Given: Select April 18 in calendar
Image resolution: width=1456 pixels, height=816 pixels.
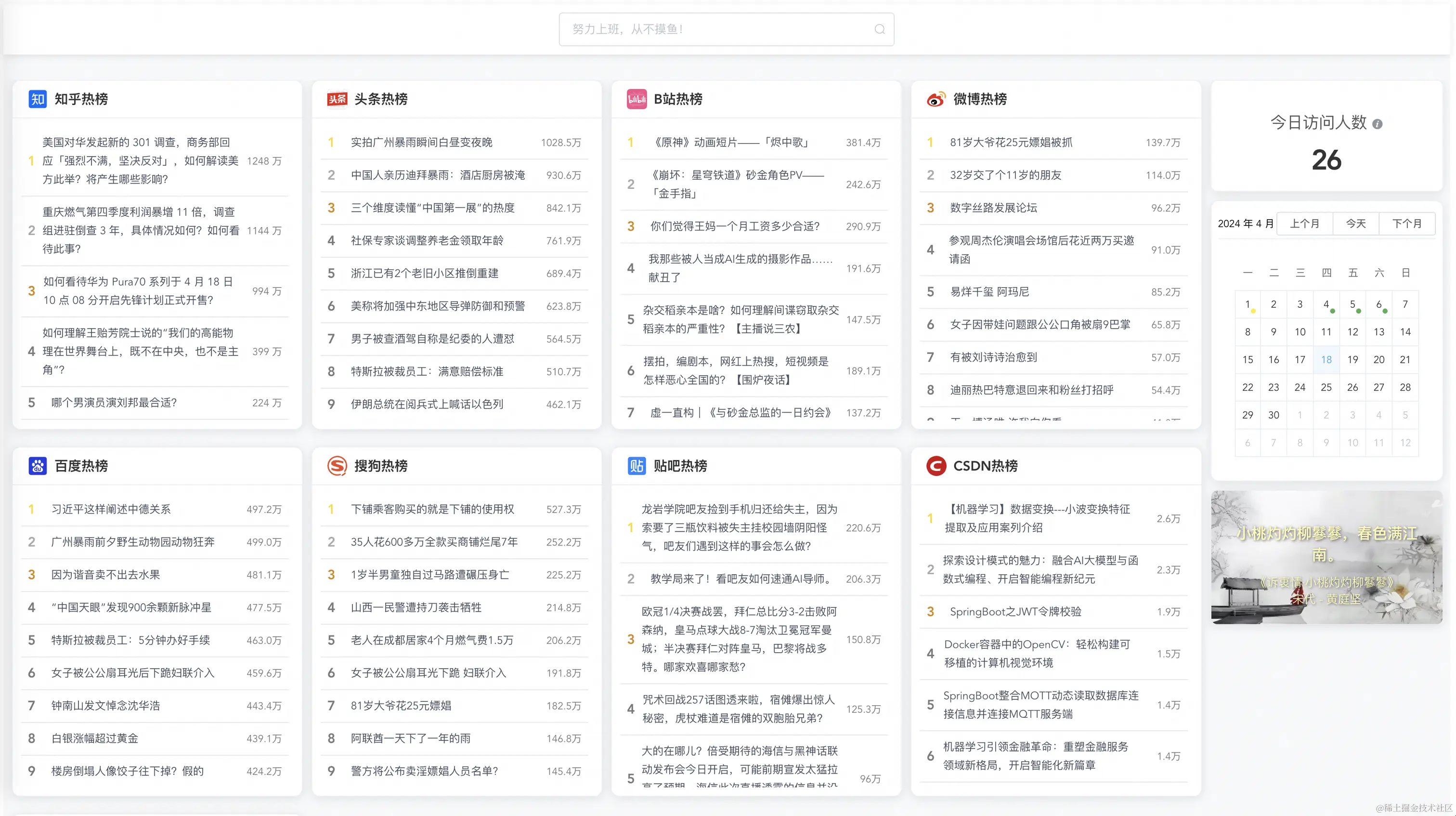Looking at the screenshot, I should click(x=1326, y=359).
